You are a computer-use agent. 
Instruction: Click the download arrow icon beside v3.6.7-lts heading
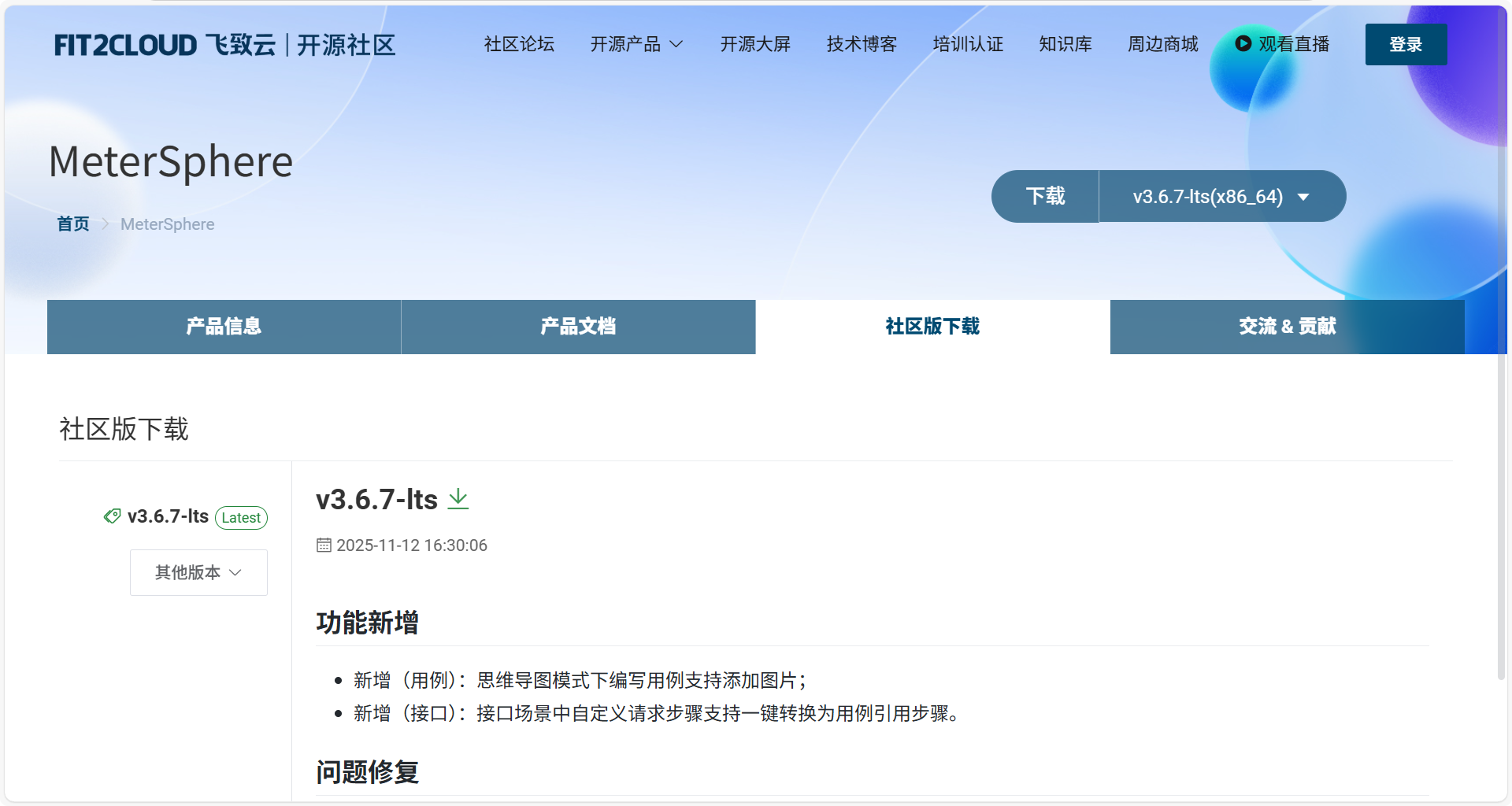[x=458, y=499]
